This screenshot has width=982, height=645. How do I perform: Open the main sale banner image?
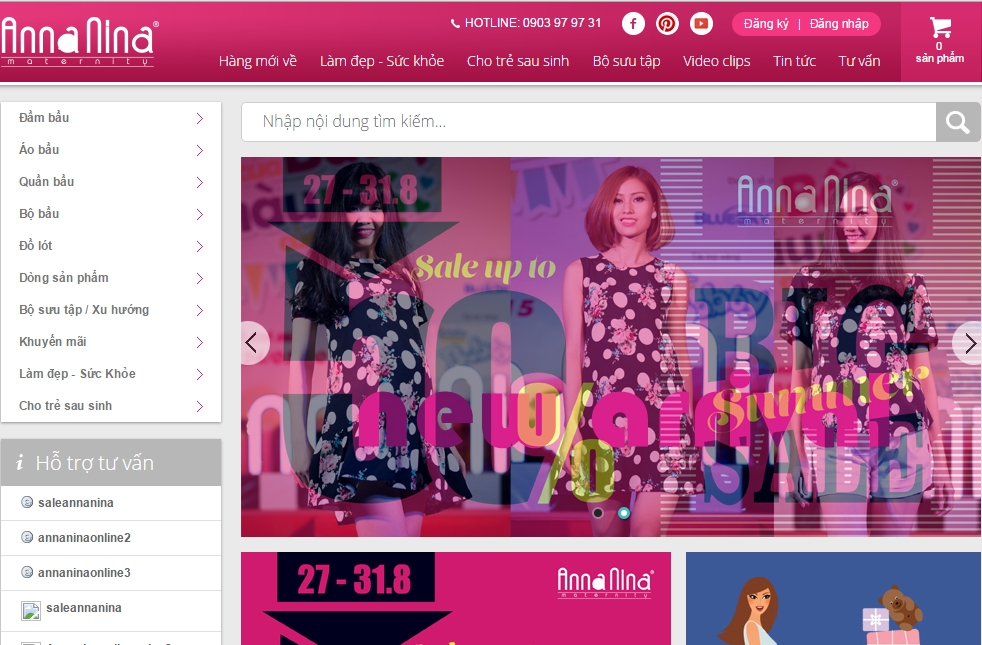611,347
